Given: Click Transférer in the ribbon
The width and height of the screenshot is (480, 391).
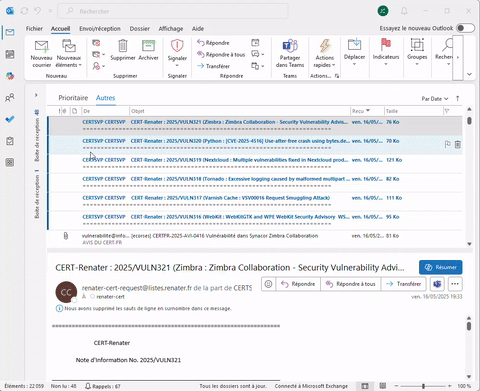Looking at the screenshot, I should (x=213, y=66).
